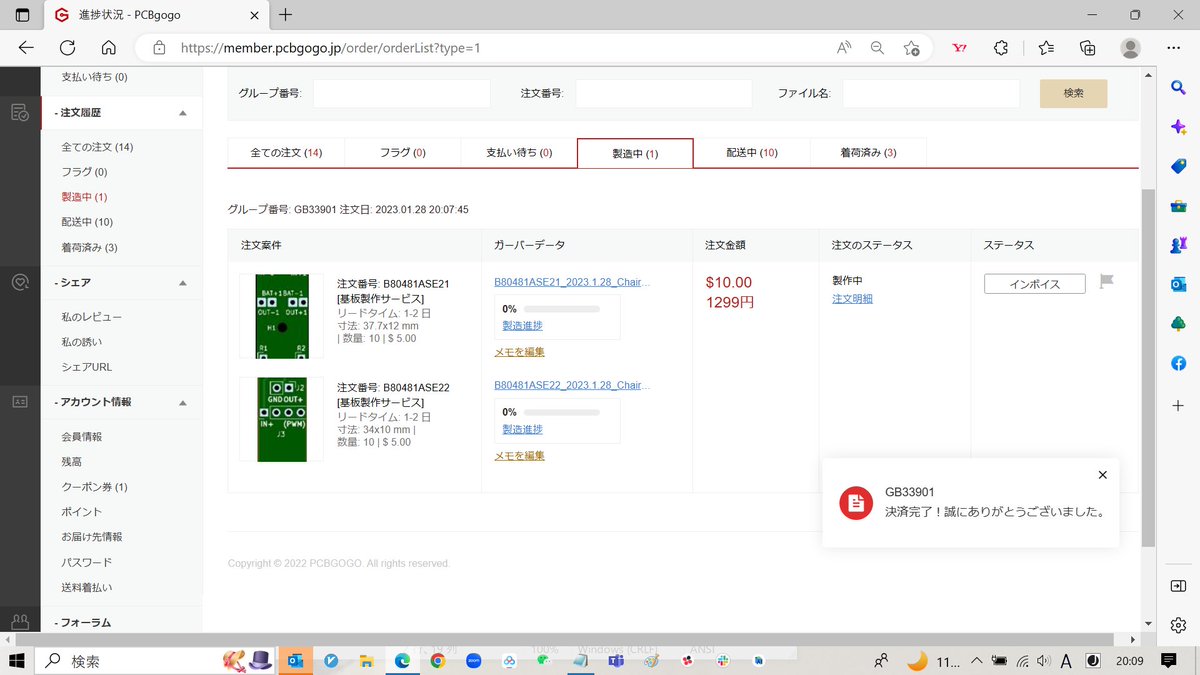Image resolution: width=1200 pixels, height=675 pixels.
Task: Switch to the 配送中 (10) tab
Action: pos(751,152)
